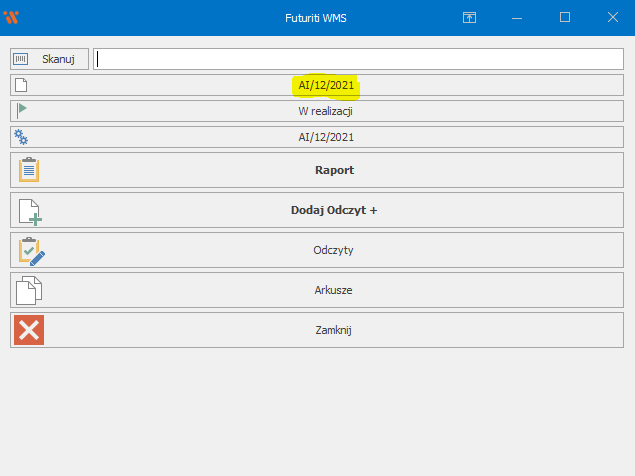Click the red X Zamknij icon
Image resolution: width=635 pixels, height=476 pixels.
coord(30,330)
